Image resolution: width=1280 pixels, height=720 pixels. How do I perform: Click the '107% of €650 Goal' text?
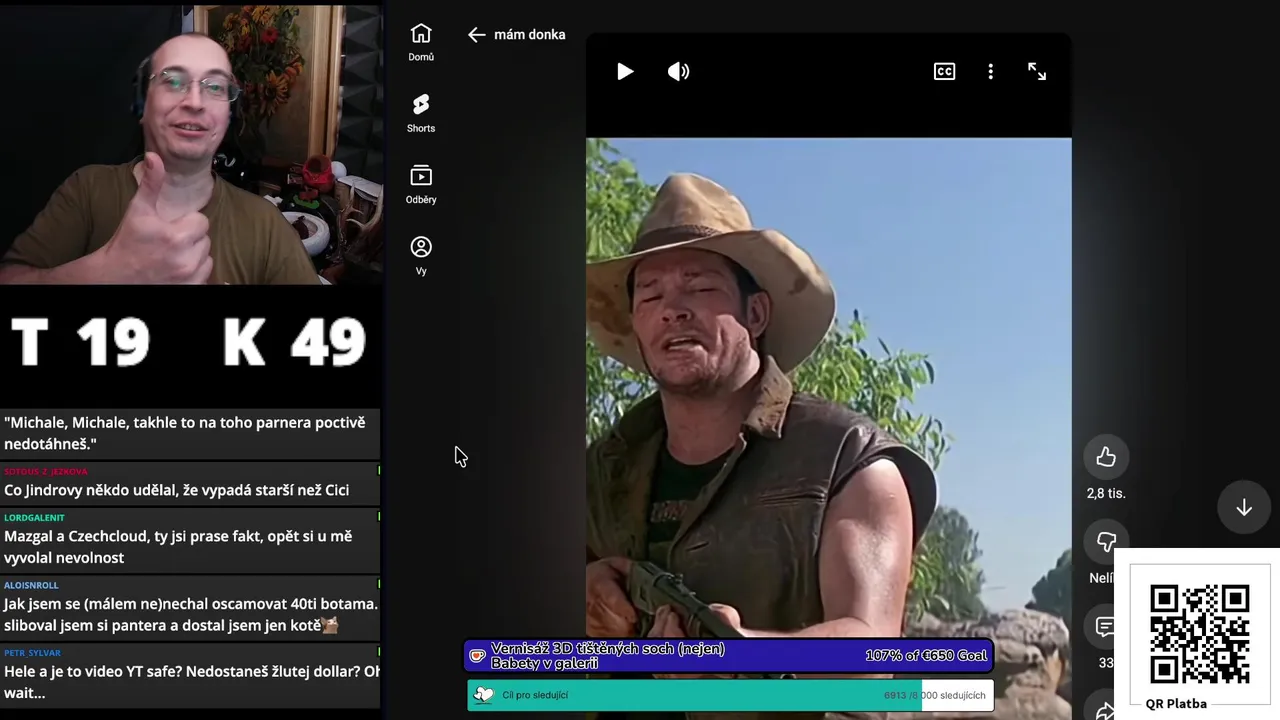pyautogui.click(x=926, y=656)
